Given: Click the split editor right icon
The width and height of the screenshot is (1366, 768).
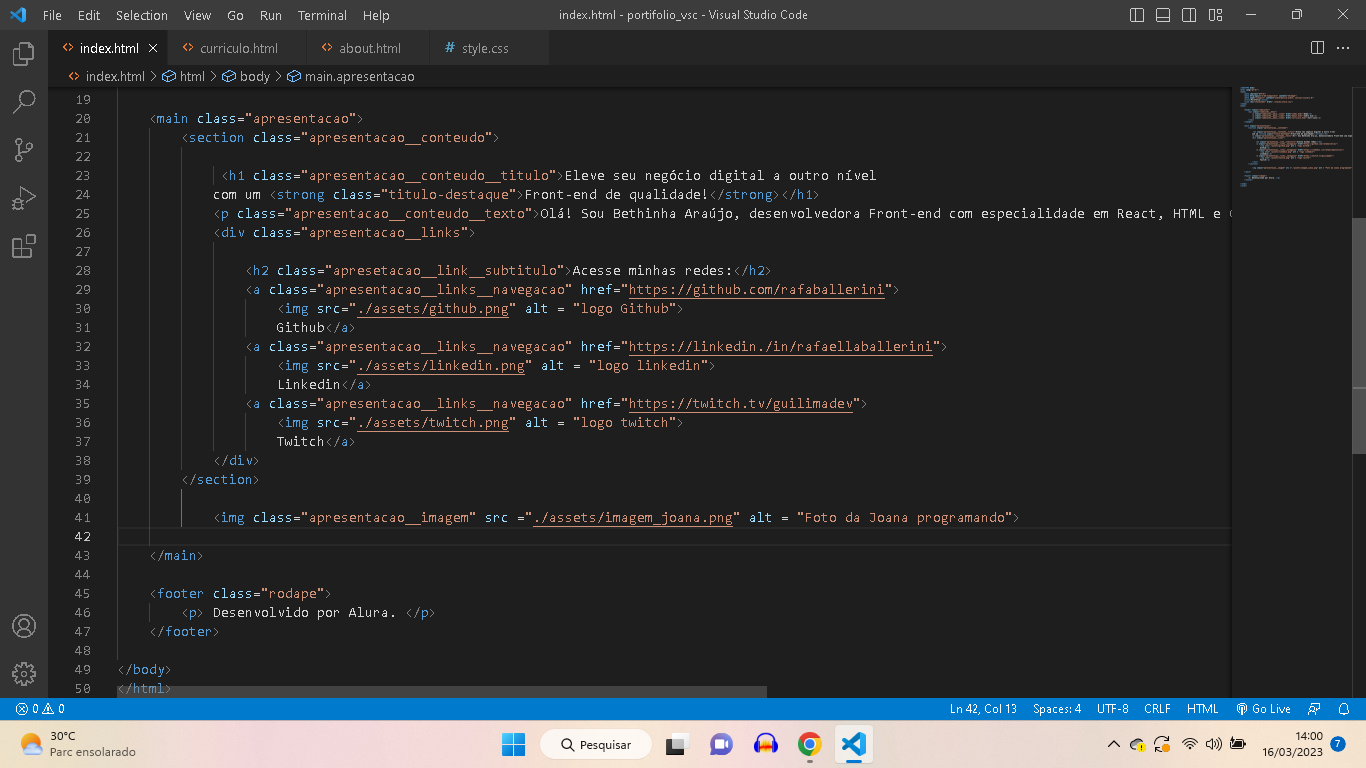Looking at the screenshot, I should (1317, 48).
